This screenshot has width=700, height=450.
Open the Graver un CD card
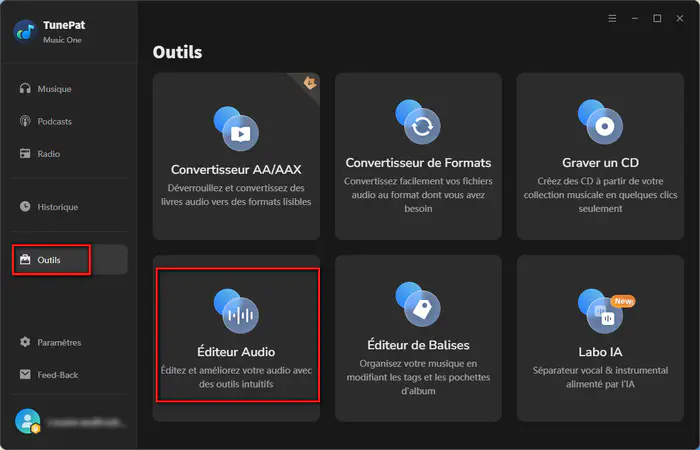point(600,156)
